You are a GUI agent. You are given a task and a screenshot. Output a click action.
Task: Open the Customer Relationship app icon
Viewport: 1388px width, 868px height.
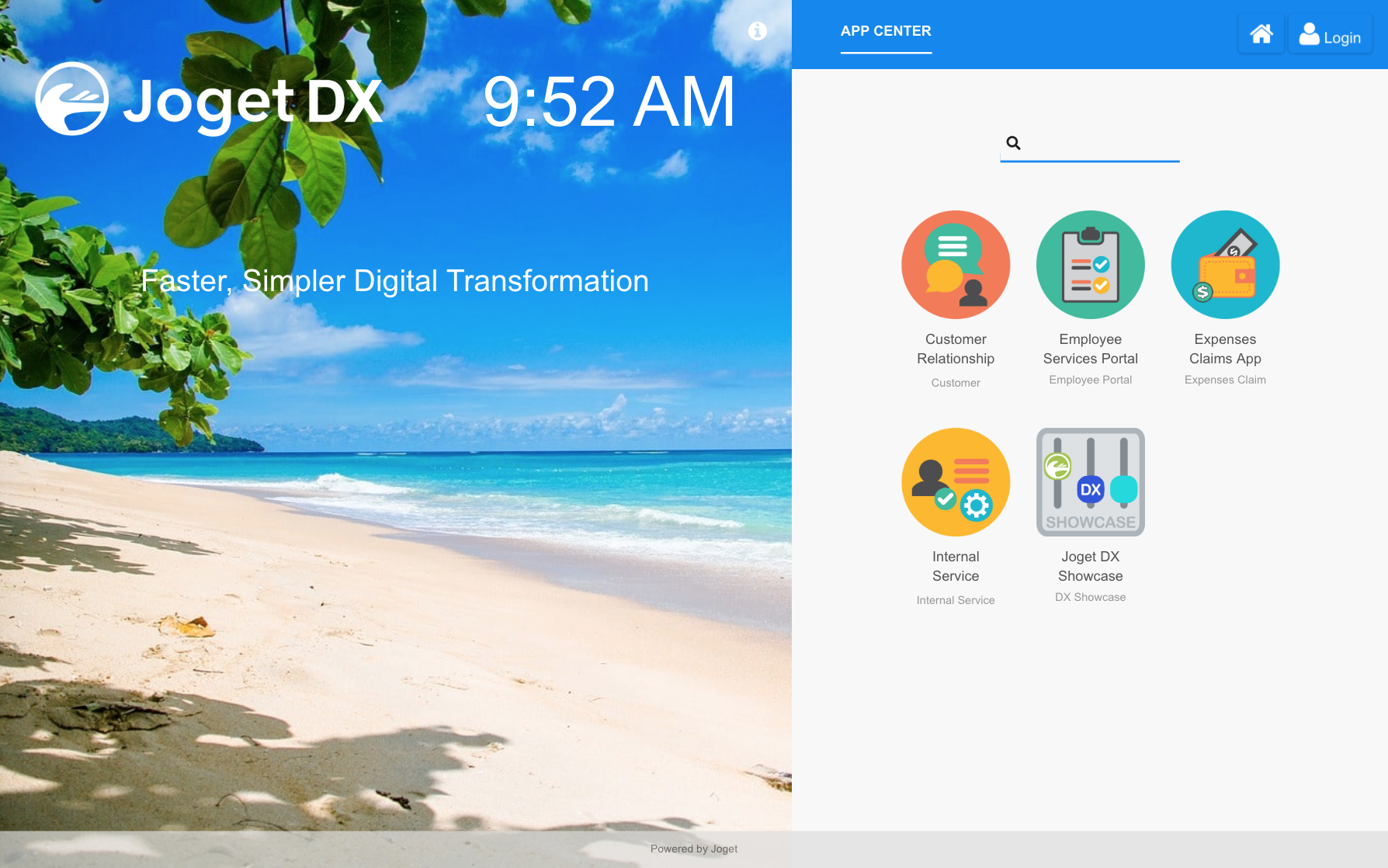[956, 265]
